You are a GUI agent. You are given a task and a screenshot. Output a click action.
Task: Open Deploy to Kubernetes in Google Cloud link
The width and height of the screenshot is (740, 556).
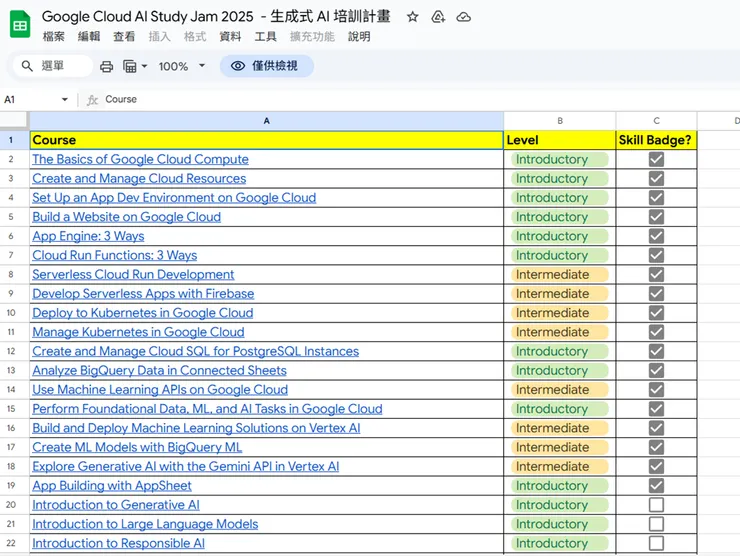(143, 313)
